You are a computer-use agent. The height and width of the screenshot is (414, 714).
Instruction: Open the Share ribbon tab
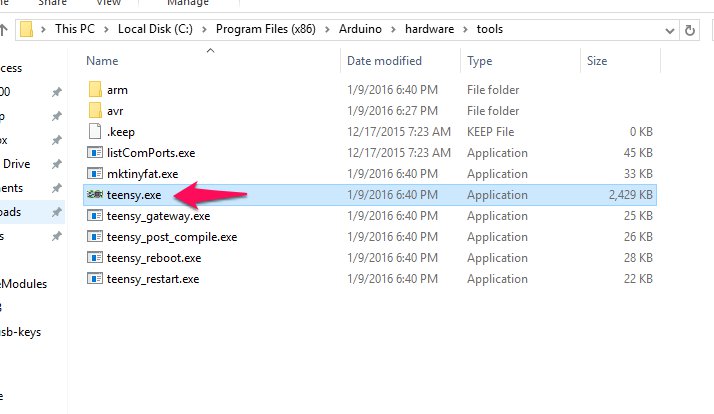[52, 3]
